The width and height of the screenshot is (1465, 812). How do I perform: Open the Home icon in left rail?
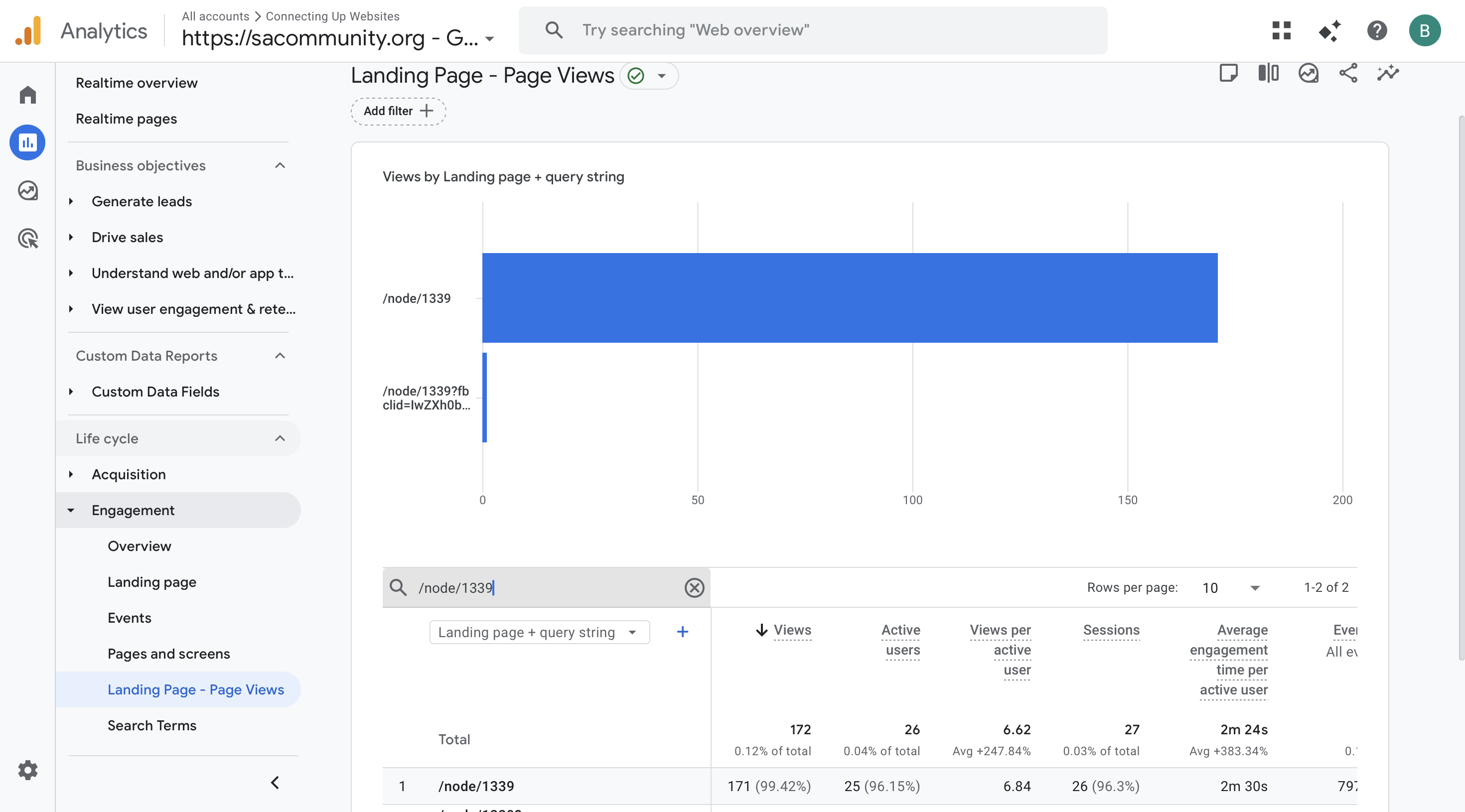27,94
